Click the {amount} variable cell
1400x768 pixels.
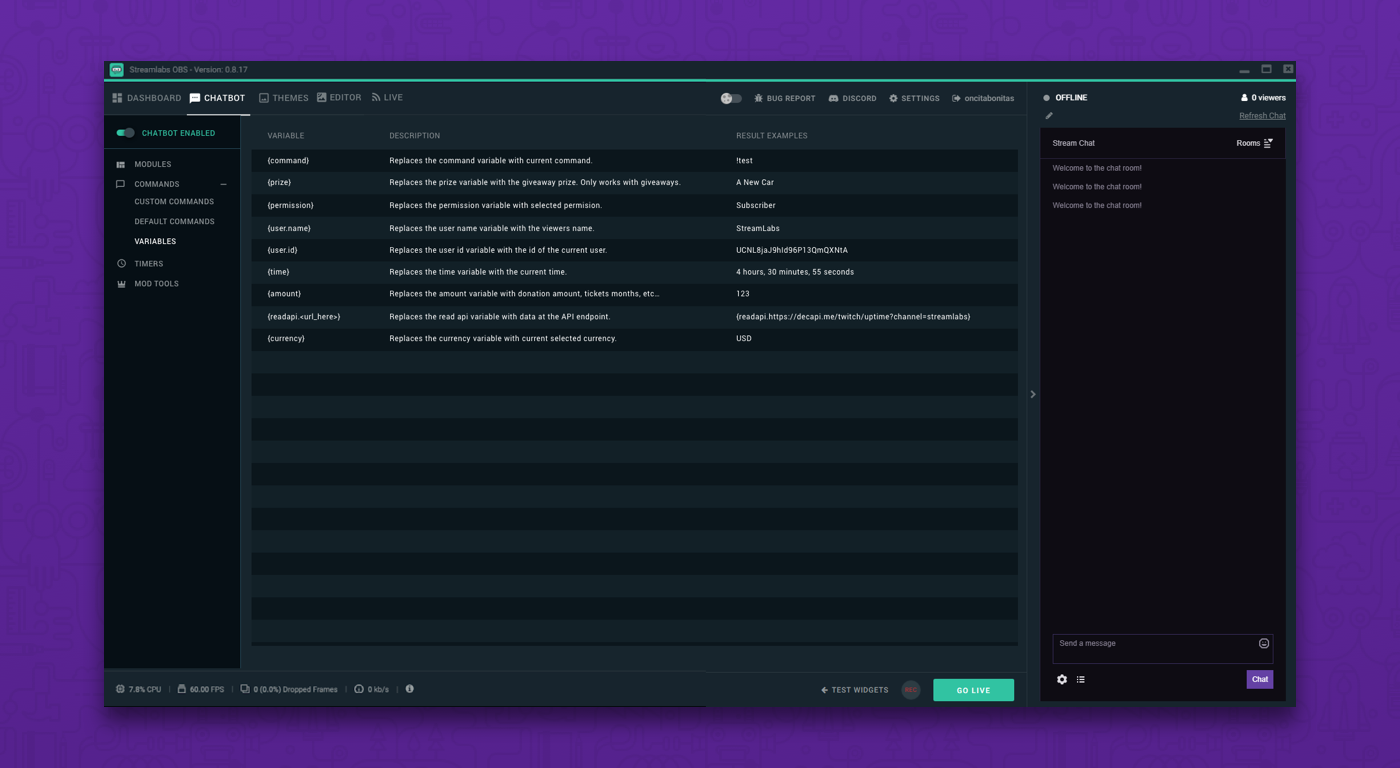(x=284, y=294)
